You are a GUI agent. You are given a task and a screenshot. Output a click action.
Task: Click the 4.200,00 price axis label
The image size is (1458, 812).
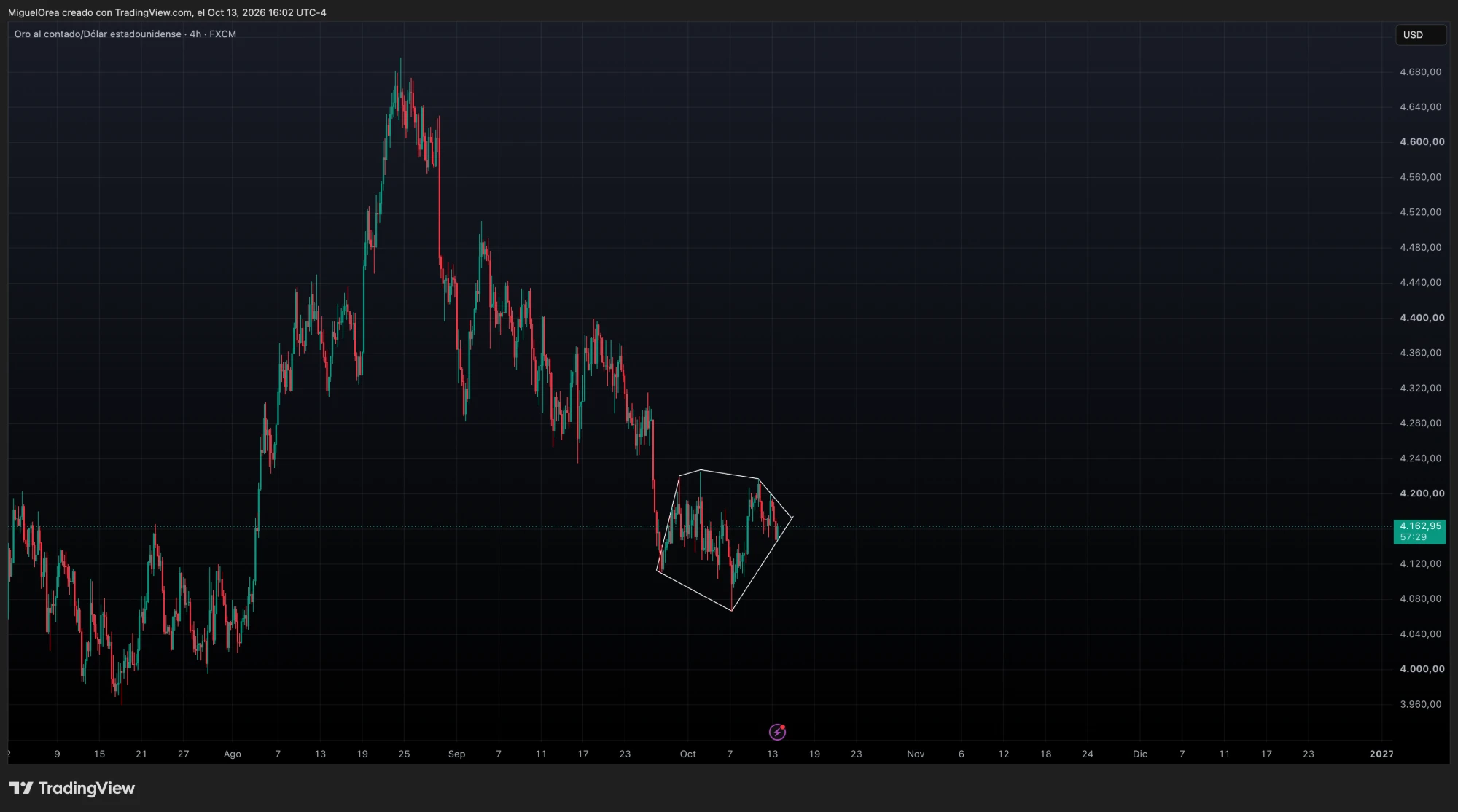[1422, 493]
